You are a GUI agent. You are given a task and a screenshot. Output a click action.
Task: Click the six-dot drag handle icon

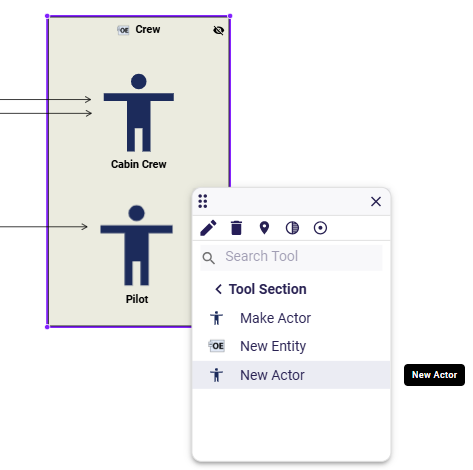[203, 201]
